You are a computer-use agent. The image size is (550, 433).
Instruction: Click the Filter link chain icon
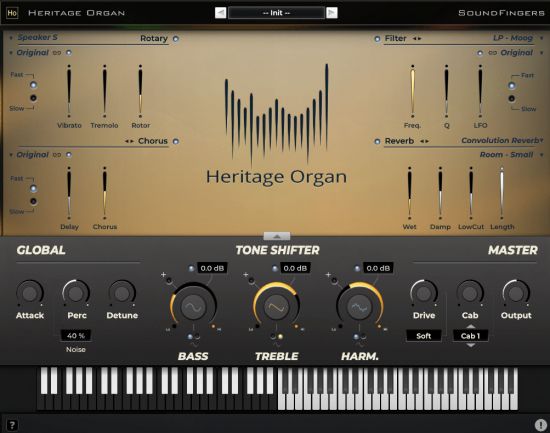492,53
